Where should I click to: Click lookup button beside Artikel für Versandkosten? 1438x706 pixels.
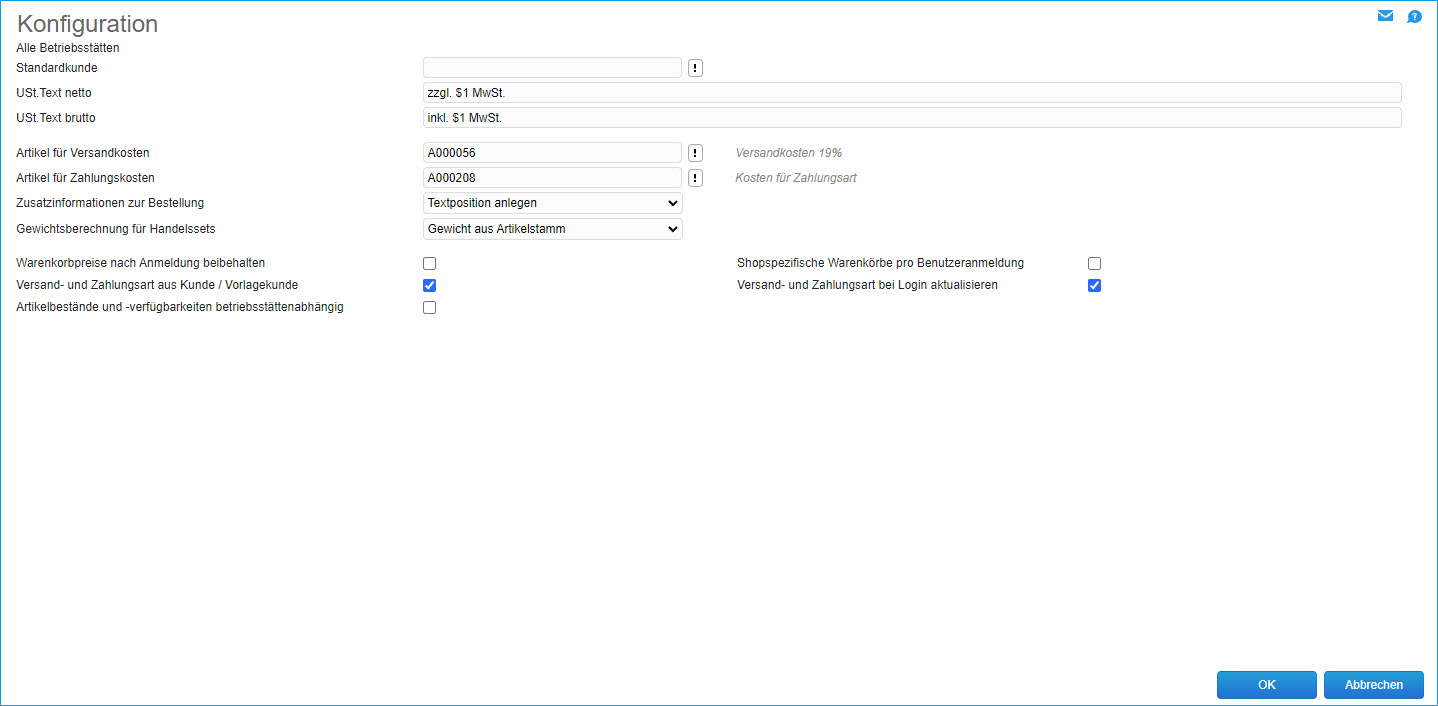[696, 153]
